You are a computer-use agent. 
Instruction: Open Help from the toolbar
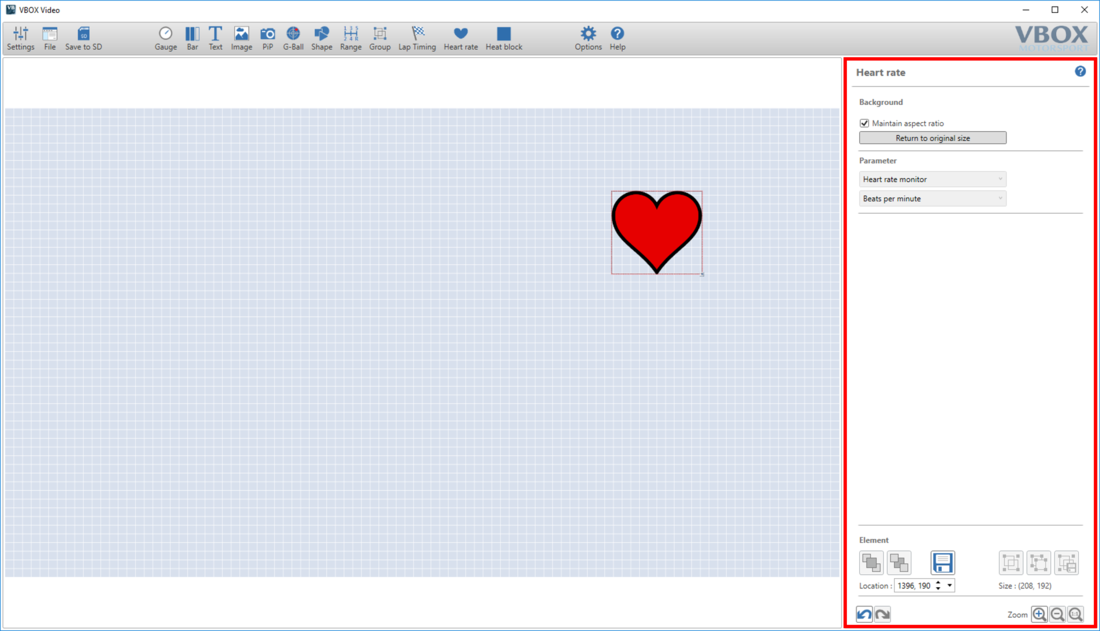617,39
